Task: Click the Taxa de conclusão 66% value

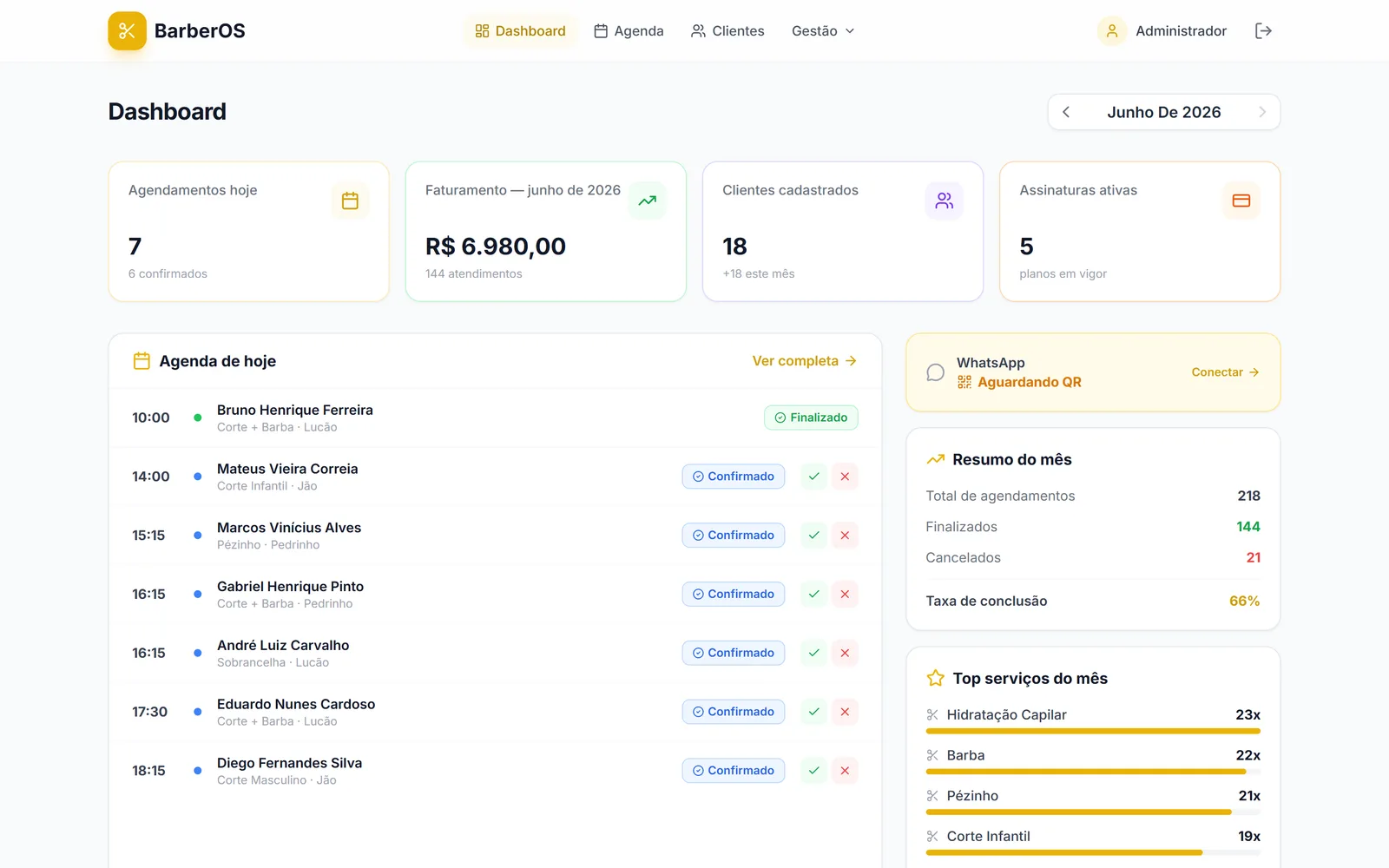Action: click(x=1244, y=601)
